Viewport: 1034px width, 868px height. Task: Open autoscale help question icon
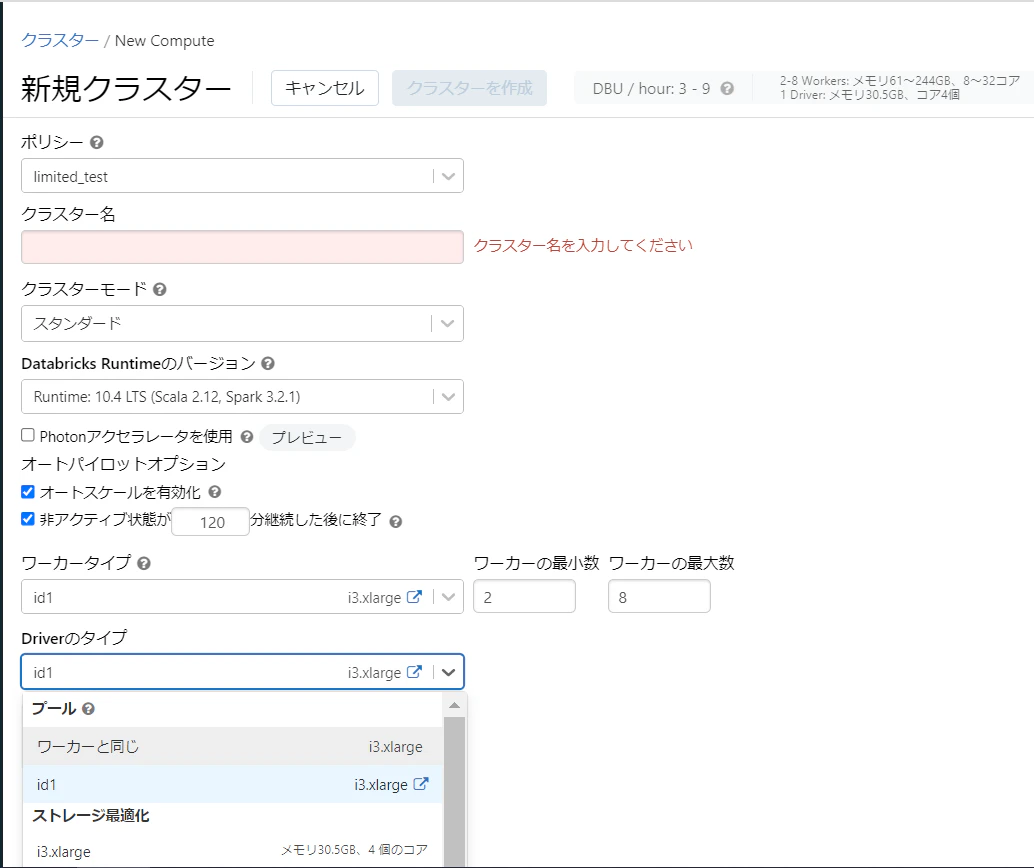coord(214,492)
